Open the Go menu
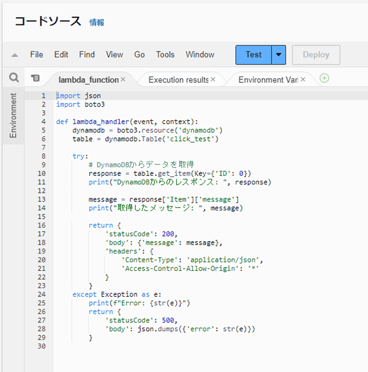This screenshot has height=372, width=368. (x=139, y=55)
